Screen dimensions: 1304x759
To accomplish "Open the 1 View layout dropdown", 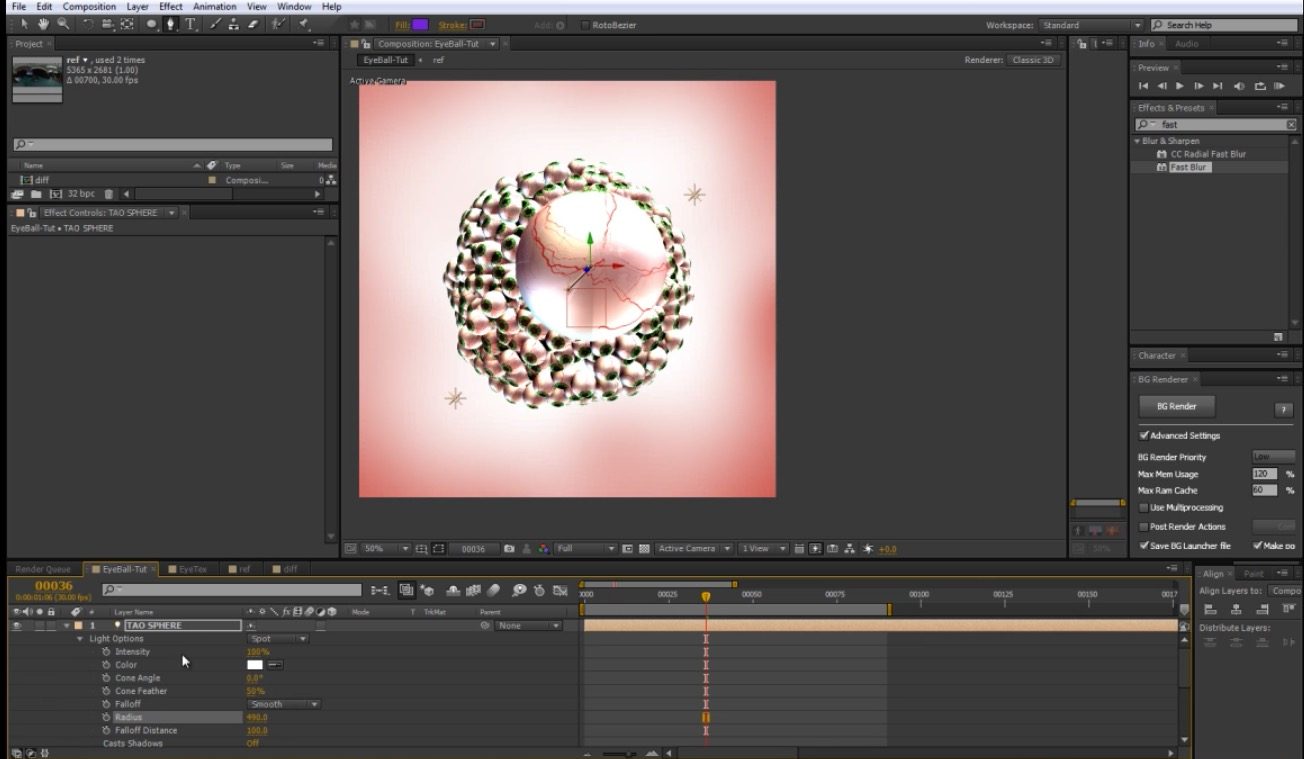I will (764, 549).
